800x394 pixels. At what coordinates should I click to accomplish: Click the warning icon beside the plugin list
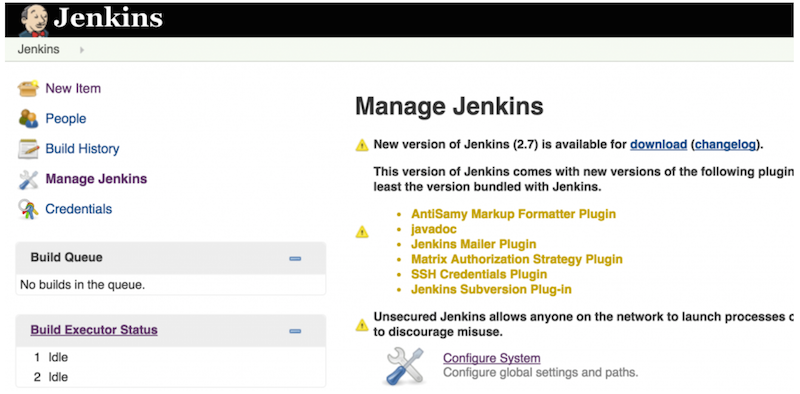[362, 232]
